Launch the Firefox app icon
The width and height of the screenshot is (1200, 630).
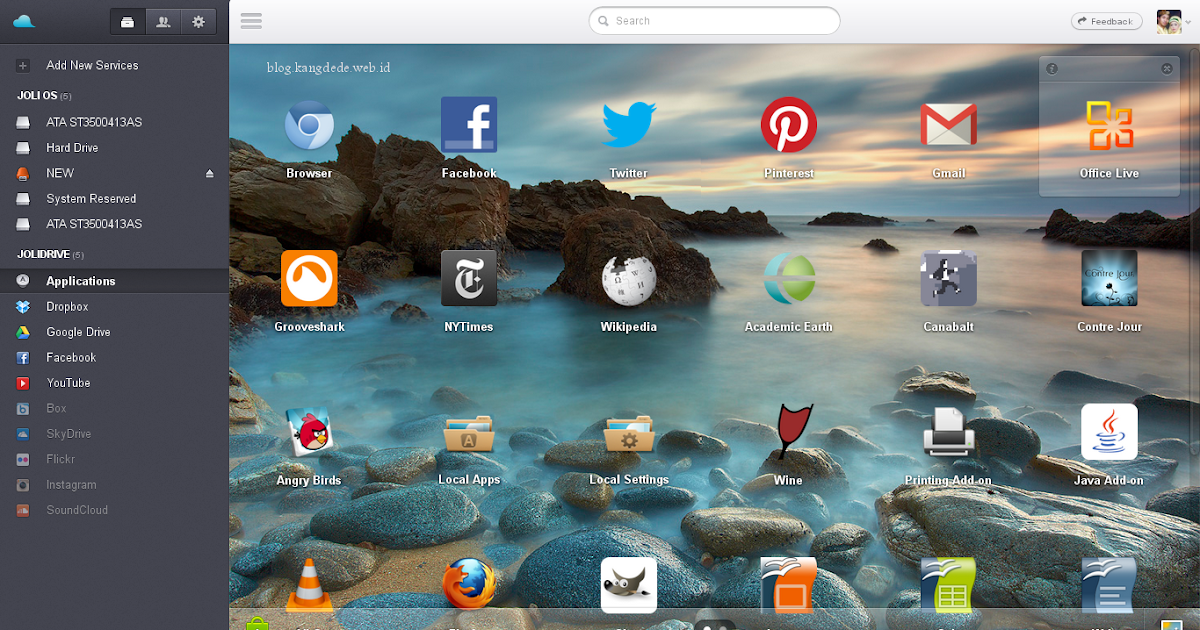point(469,585)
